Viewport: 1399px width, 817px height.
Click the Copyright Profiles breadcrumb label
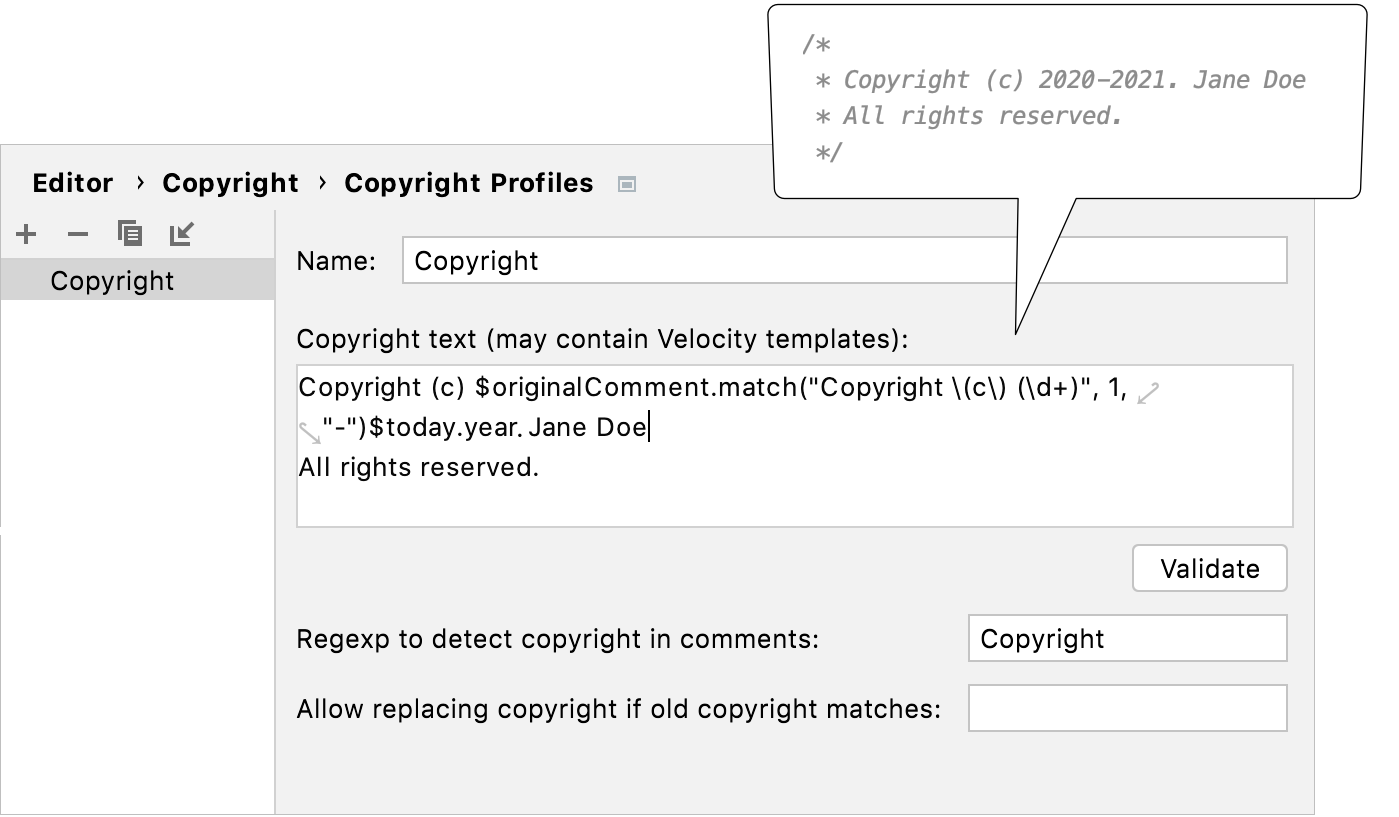click(x=469, y=183)
